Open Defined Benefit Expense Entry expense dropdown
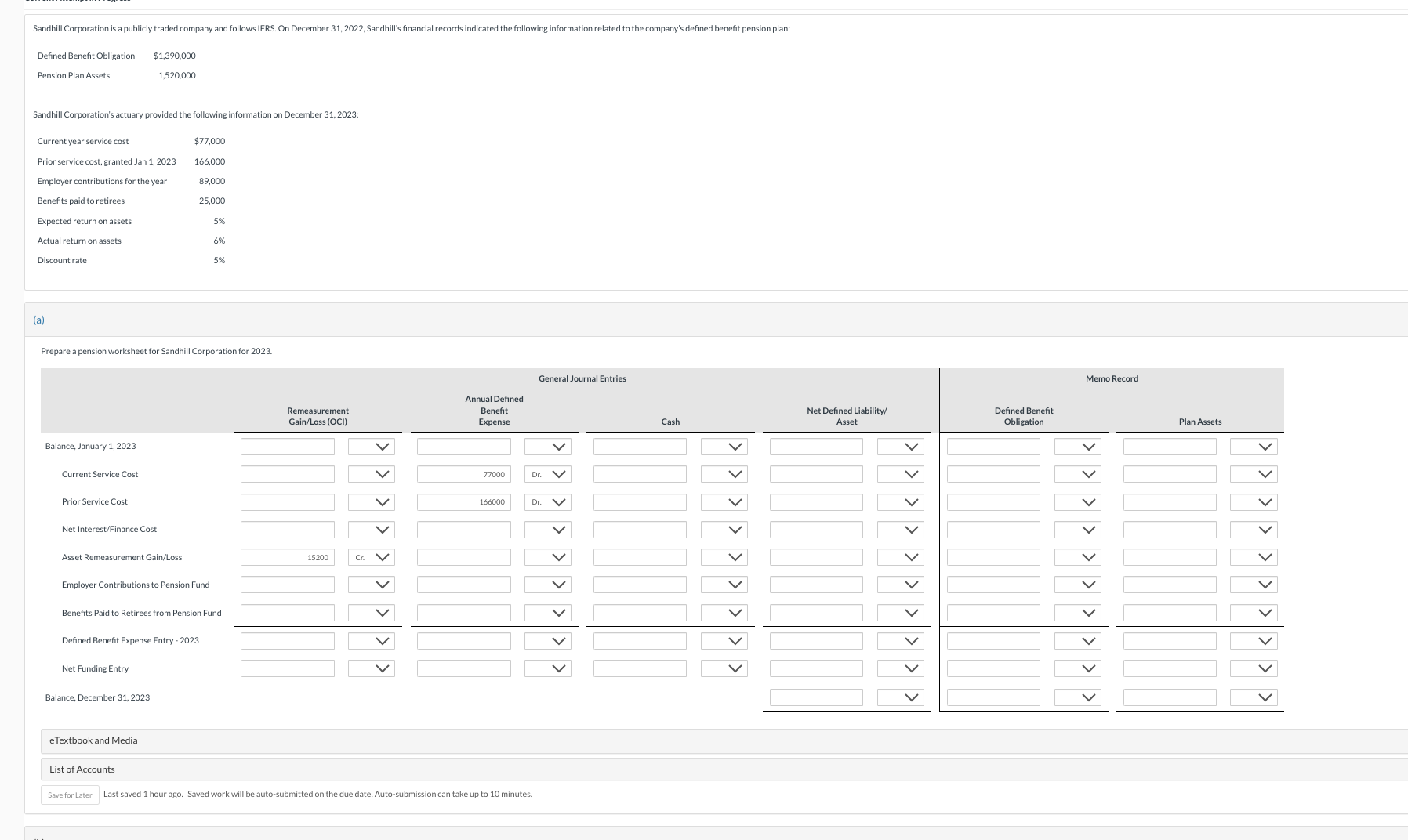 pos(548,641)
